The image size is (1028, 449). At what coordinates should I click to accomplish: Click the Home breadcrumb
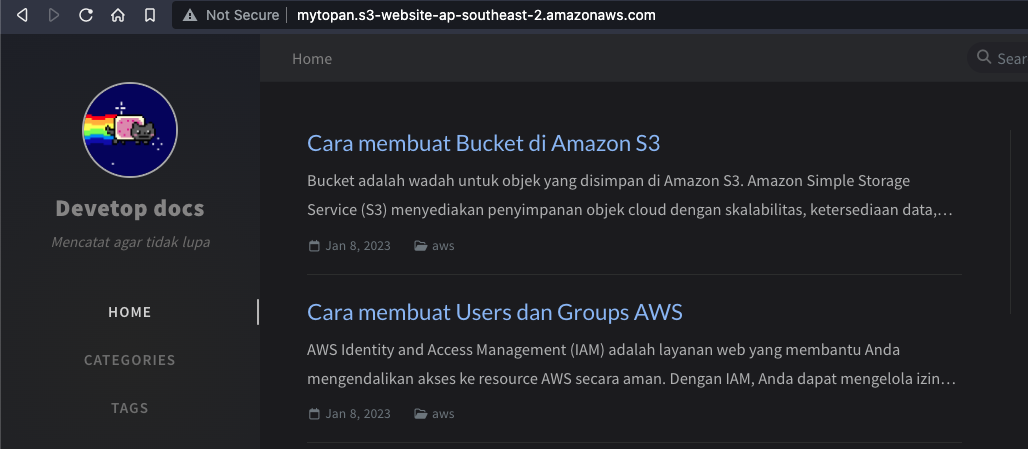point(312,59)
